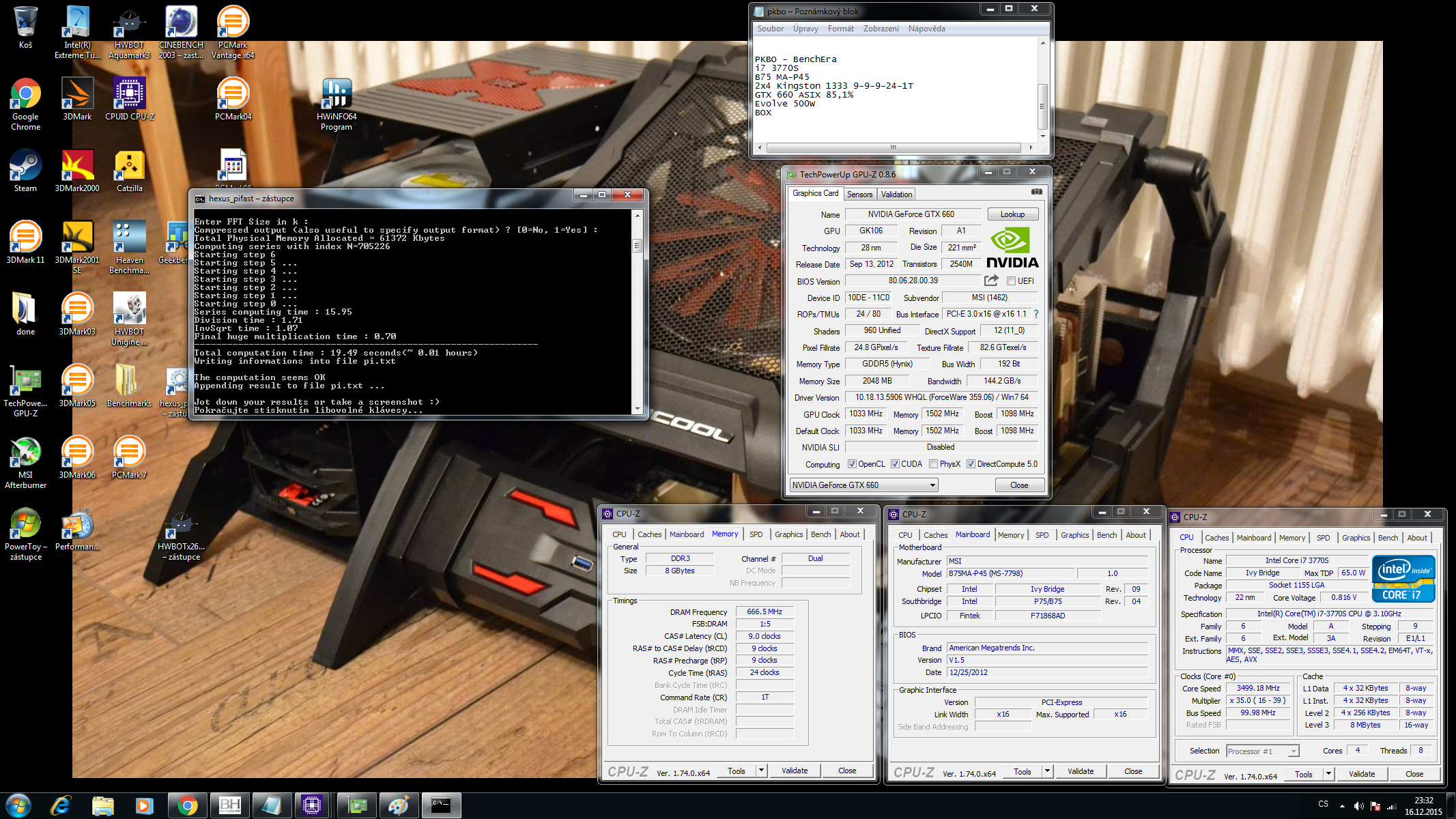Open 3DMark 11 desktop icon
1456x819 pixels.
25,242
